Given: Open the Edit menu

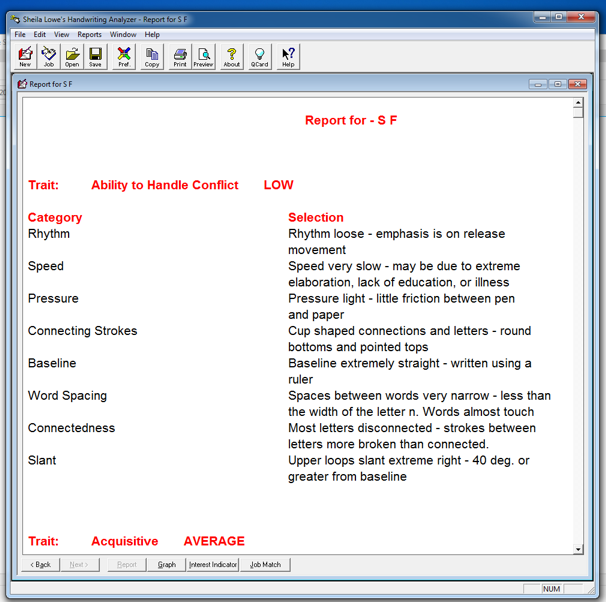Looking at the screenshot, I should pos(39,34).
